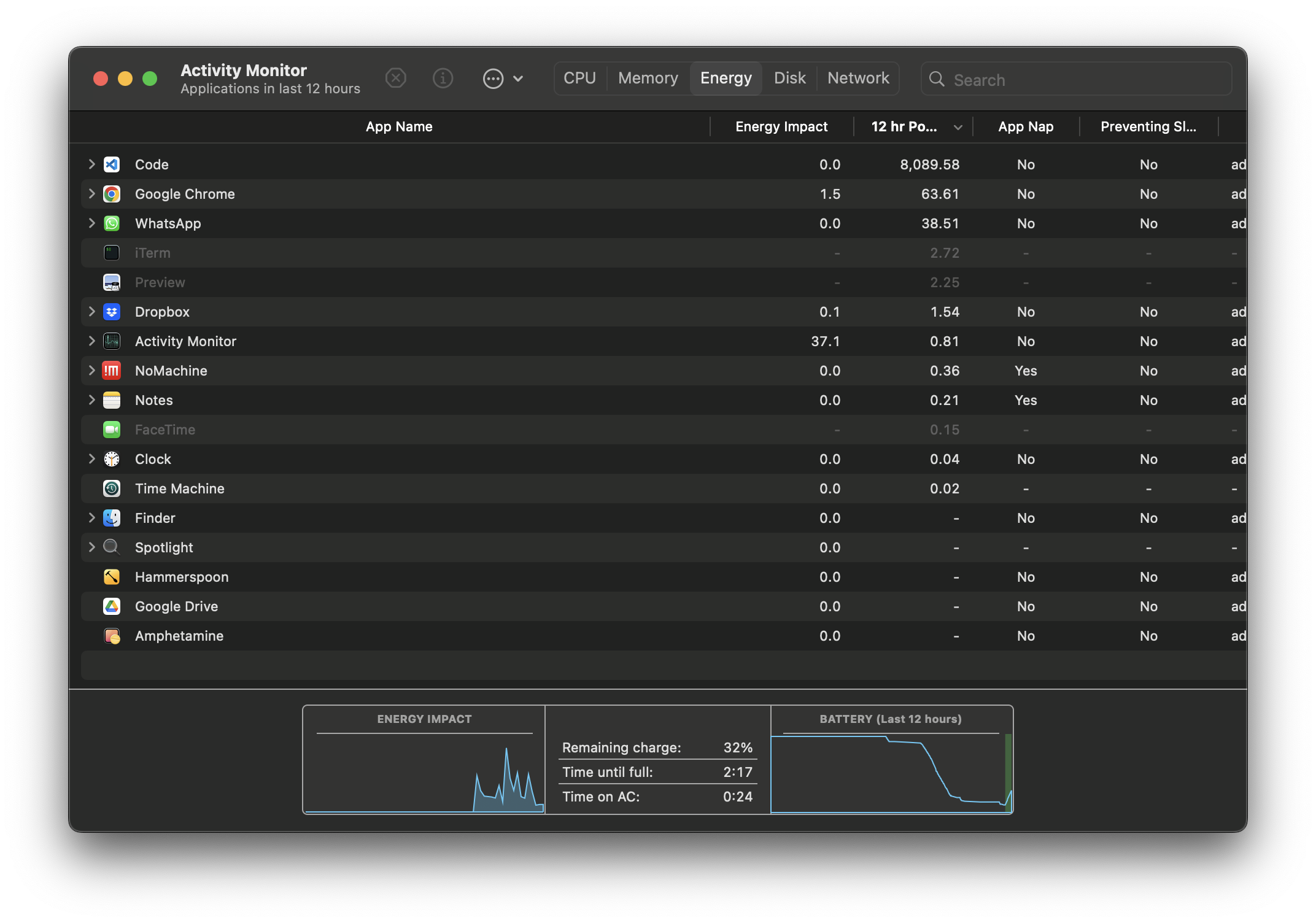Expand the Clock process group

pyautogui.click(x=91, y=458)
